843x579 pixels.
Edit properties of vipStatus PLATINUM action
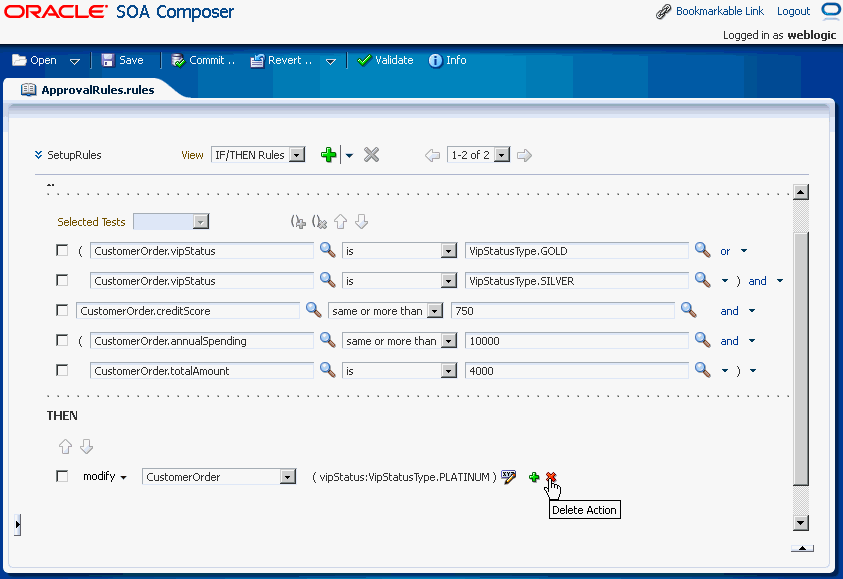tap(508, 476)
